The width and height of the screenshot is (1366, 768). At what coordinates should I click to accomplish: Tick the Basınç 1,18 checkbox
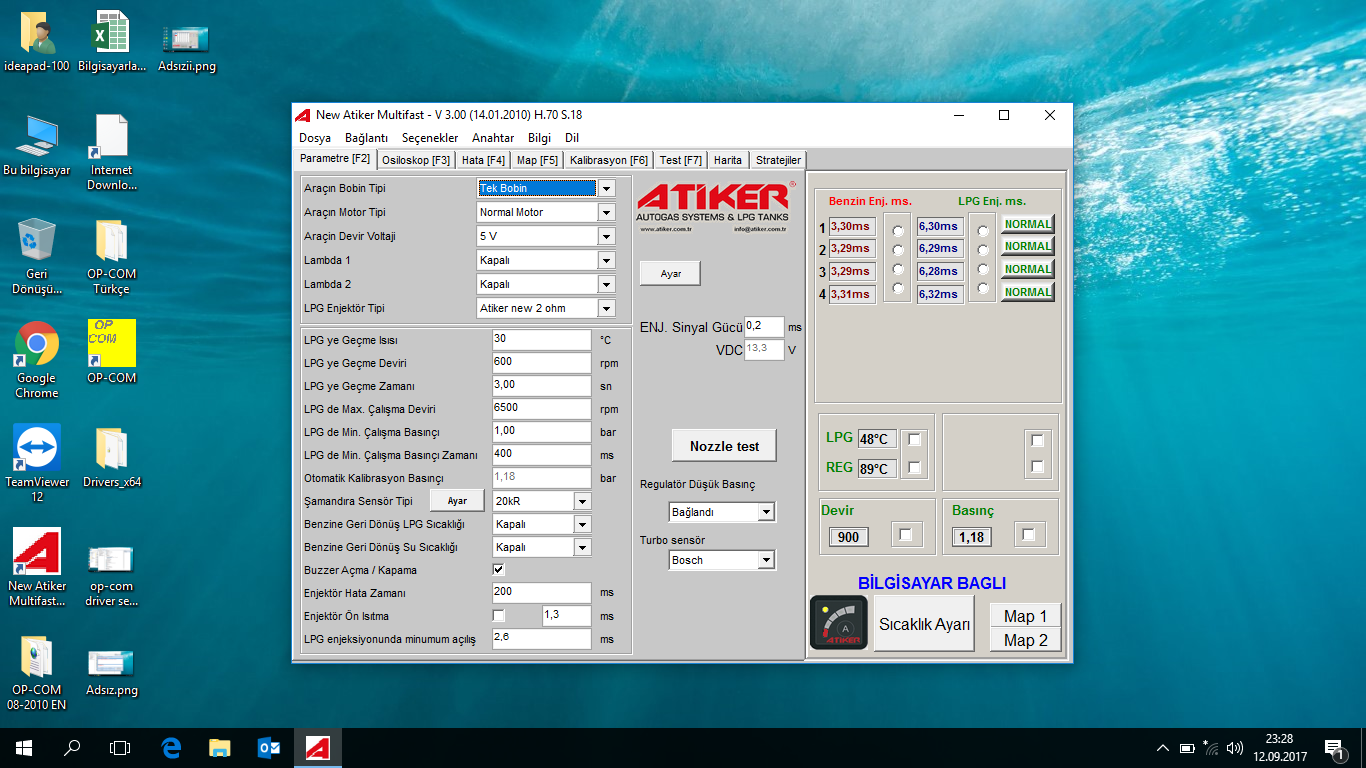[x=1028, y=535]
